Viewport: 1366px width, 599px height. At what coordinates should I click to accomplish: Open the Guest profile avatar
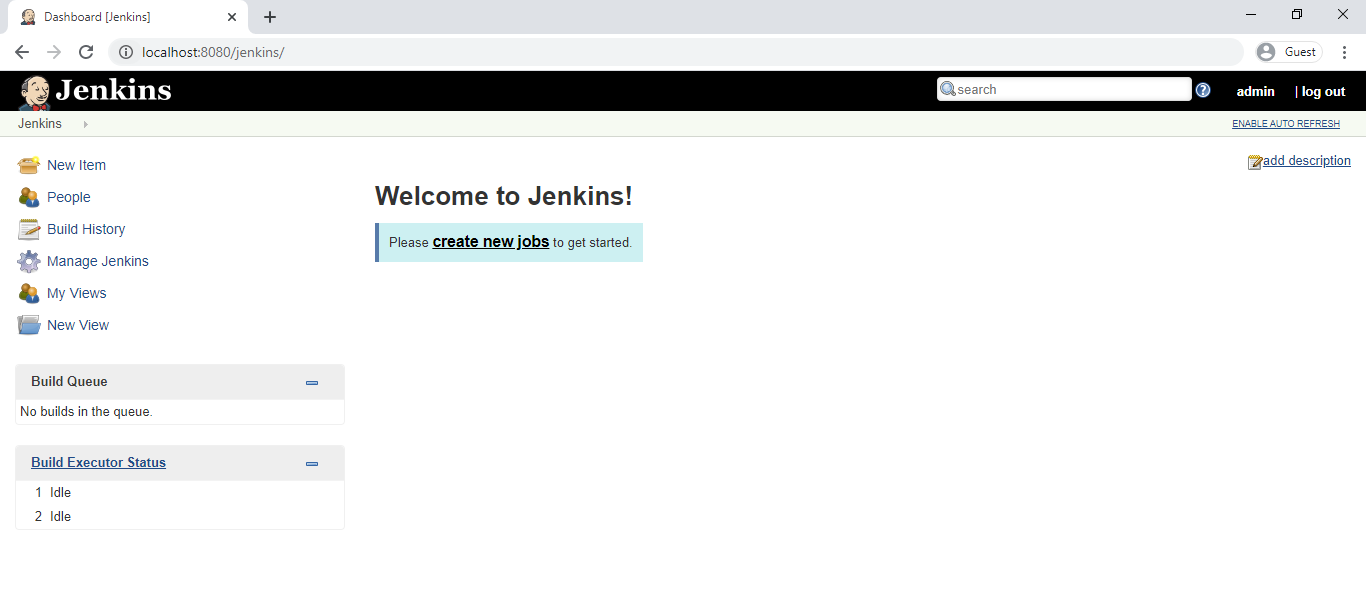1266,52
